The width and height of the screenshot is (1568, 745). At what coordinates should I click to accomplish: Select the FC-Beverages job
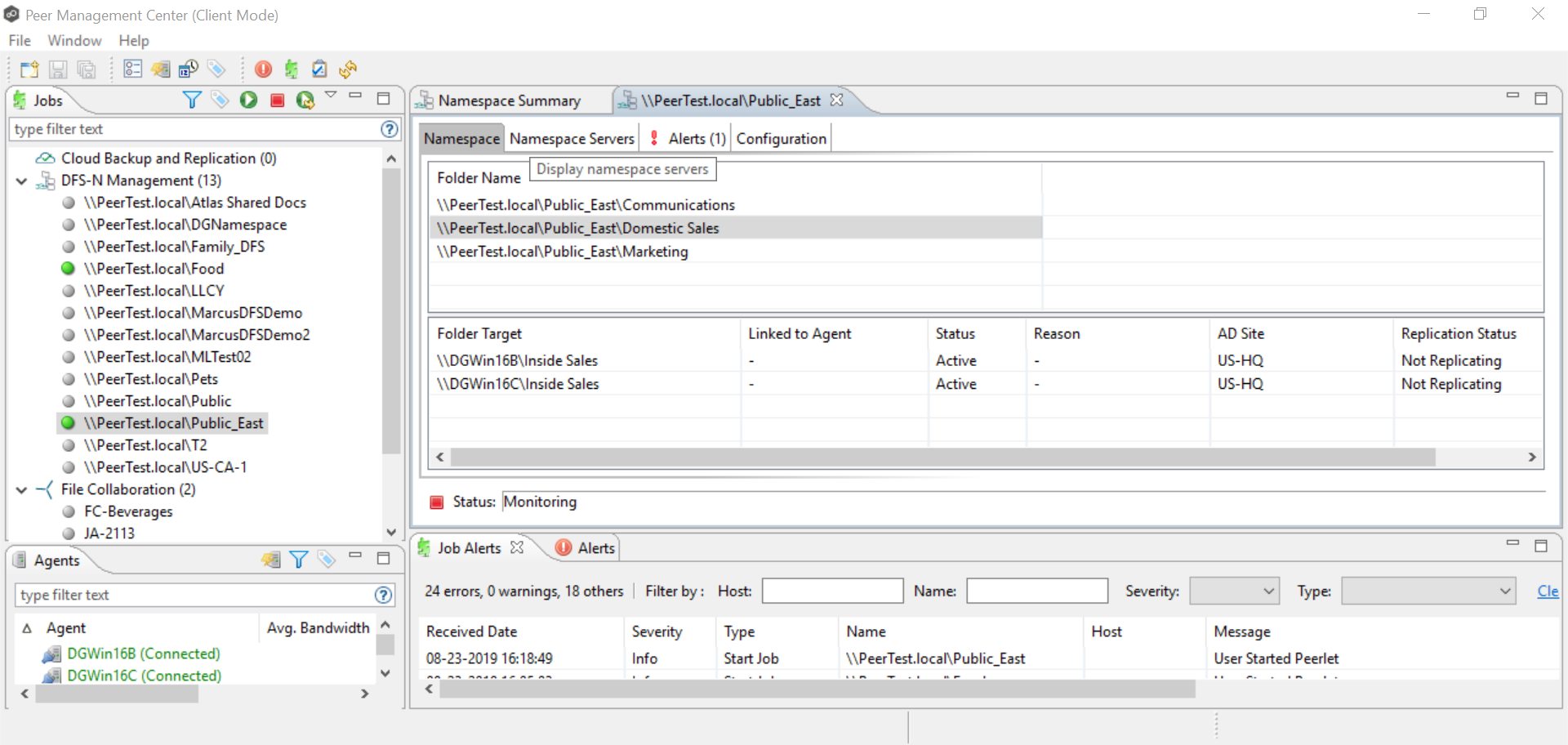(128, 511)
